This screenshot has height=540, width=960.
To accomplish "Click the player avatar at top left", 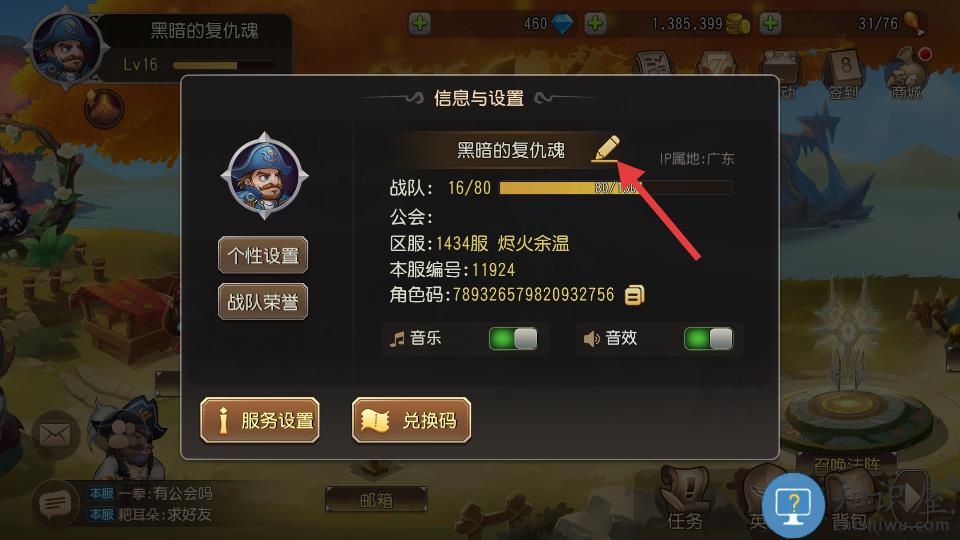I will [x=66, y=48].
